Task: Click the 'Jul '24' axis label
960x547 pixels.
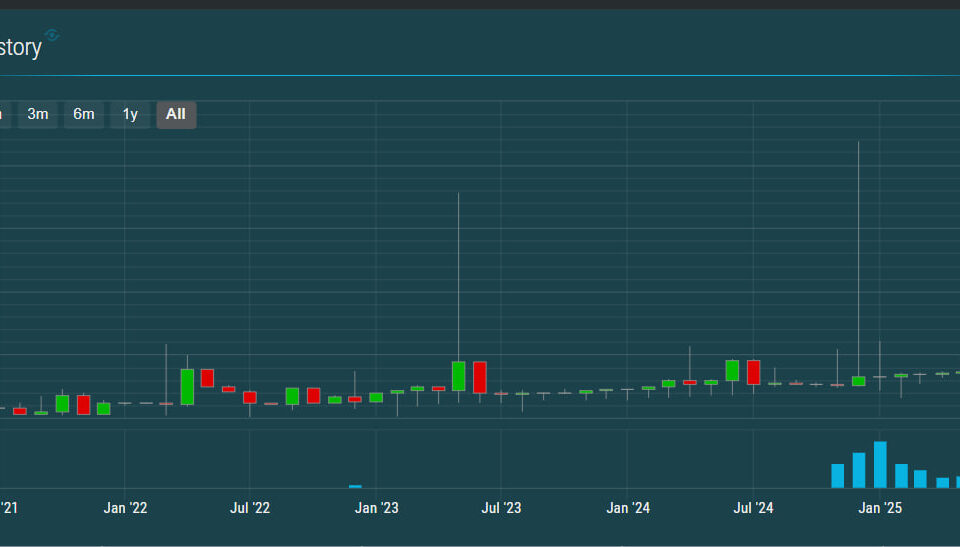Action: tap(753, 508)
